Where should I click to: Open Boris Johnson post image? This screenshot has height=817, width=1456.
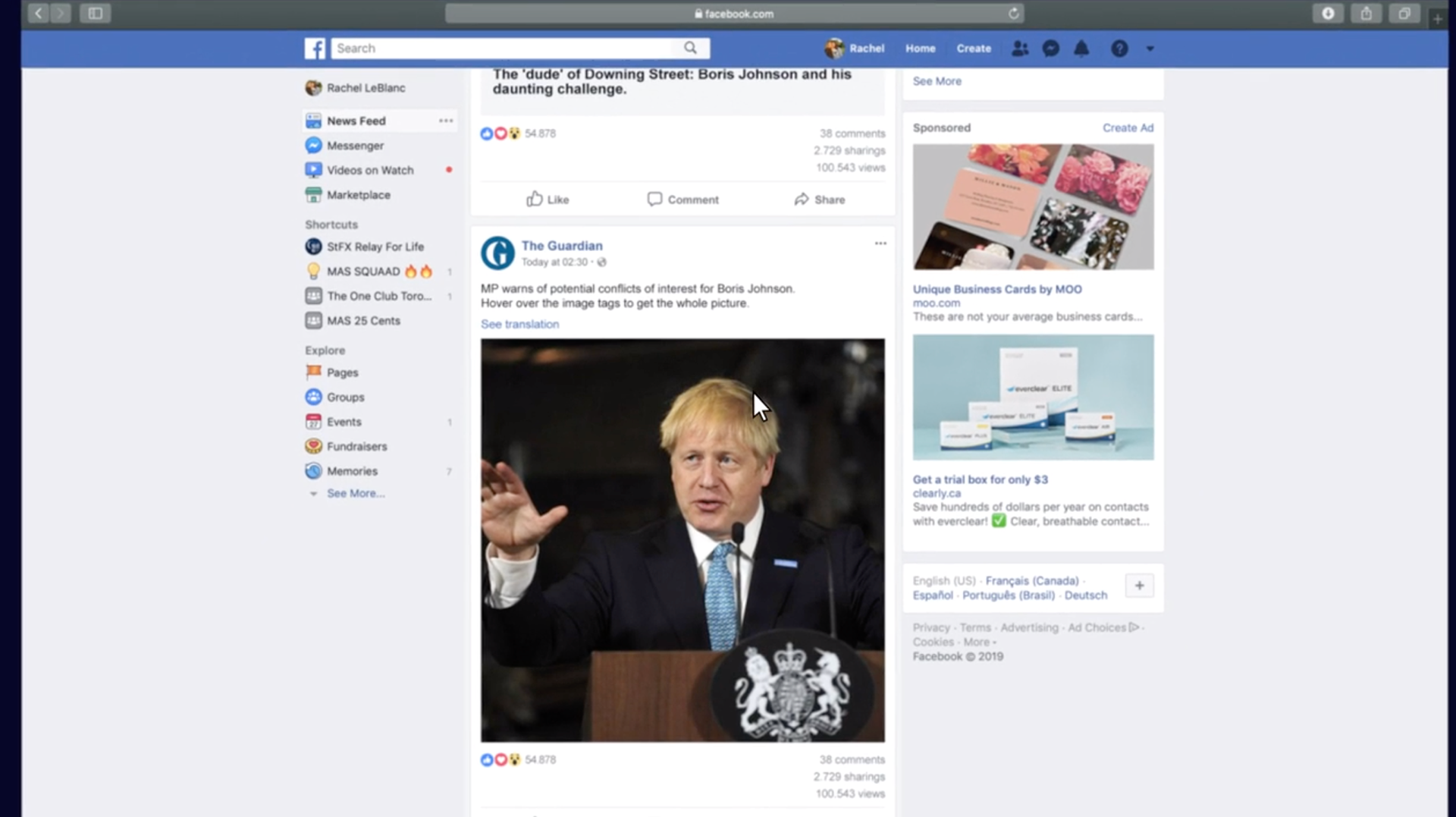click(682, 540)
